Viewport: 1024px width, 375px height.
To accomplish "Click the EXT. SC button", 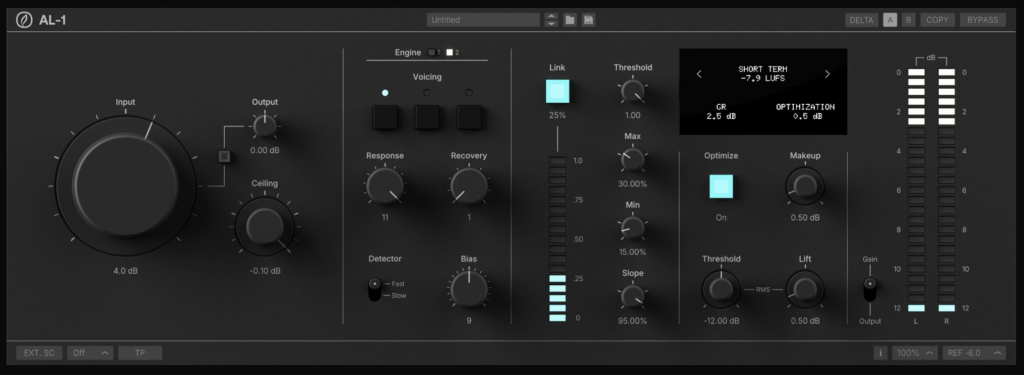I will pos(39,353).
